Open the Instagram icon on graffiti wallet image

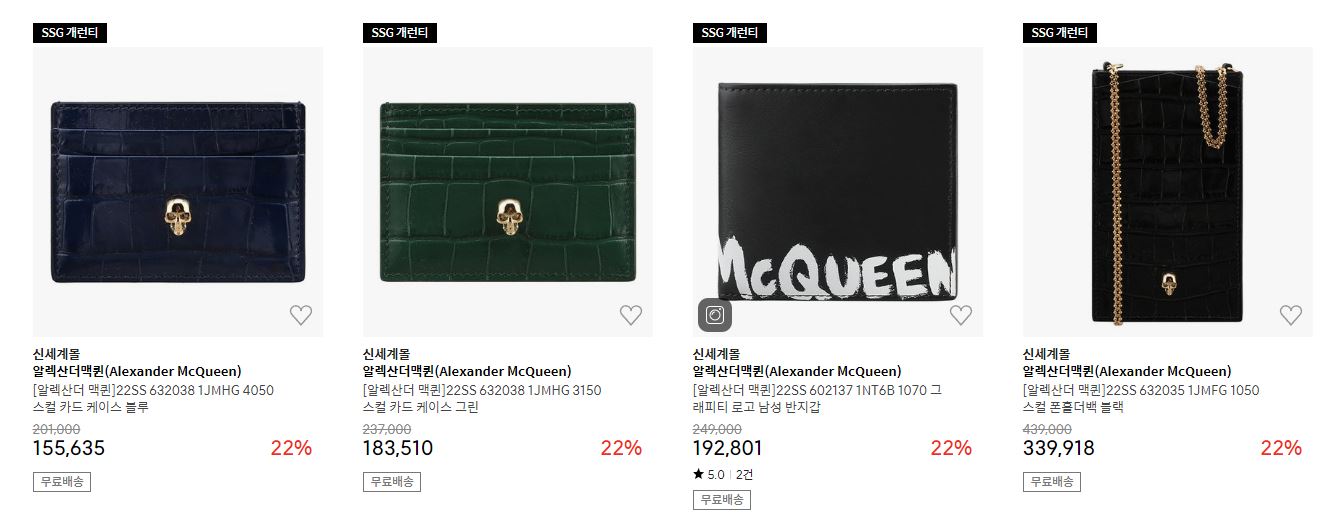[x=715, y=315]
